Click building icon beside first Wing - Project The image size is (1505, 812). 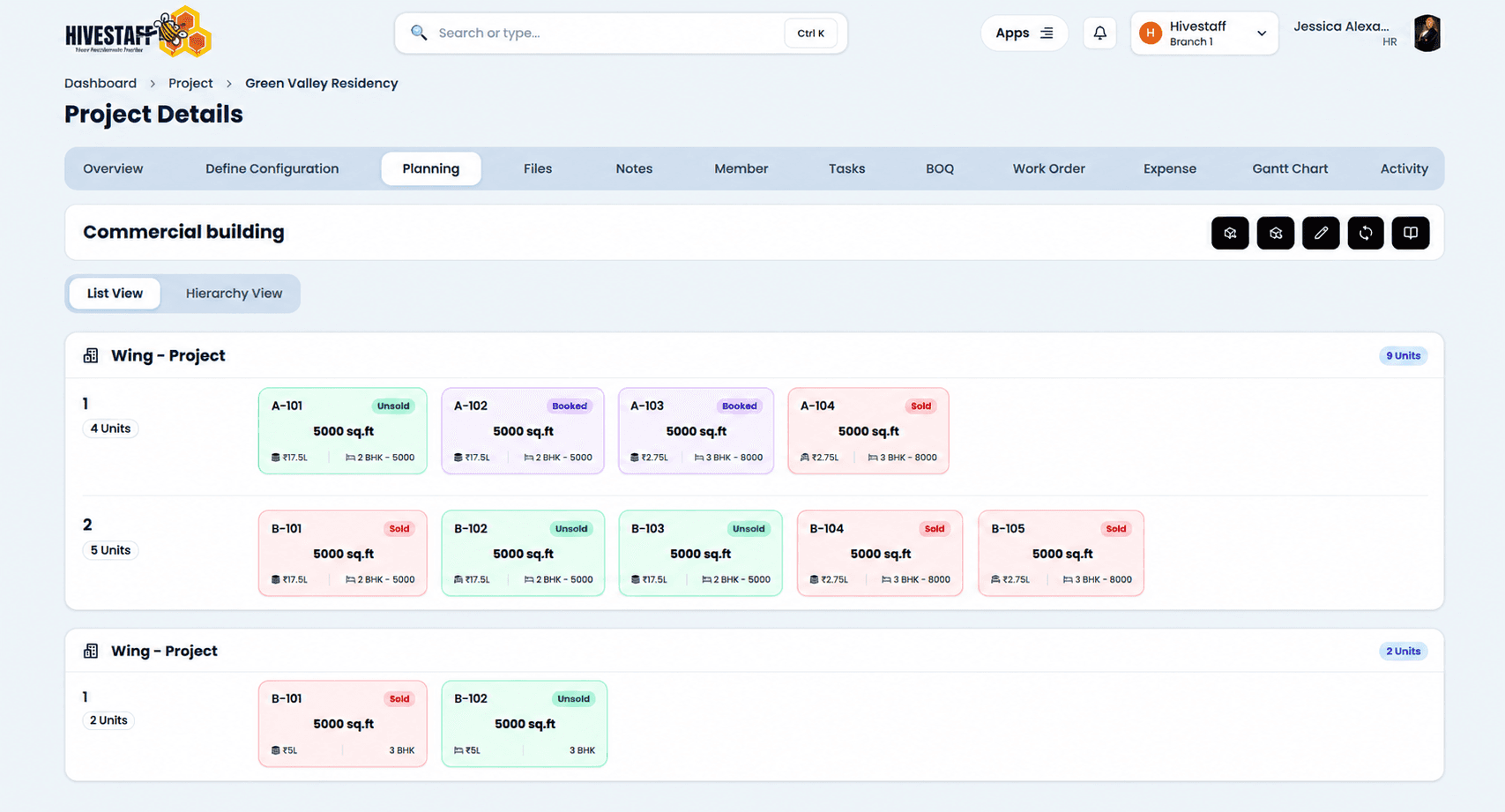91,355
